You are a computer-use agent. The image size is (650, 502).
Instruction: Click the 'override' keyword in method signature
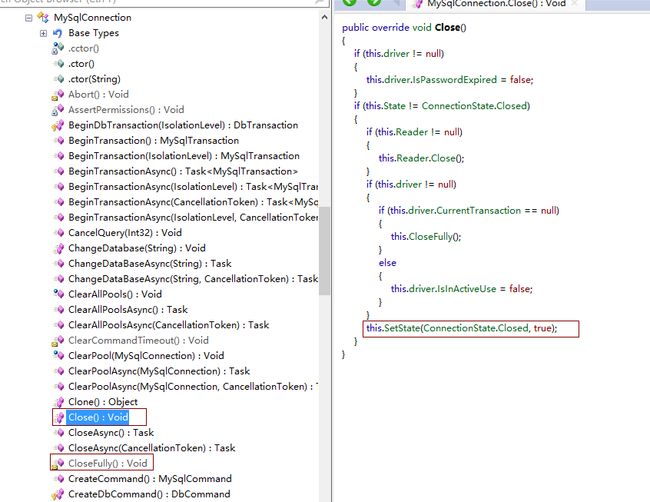click(390, 27)
